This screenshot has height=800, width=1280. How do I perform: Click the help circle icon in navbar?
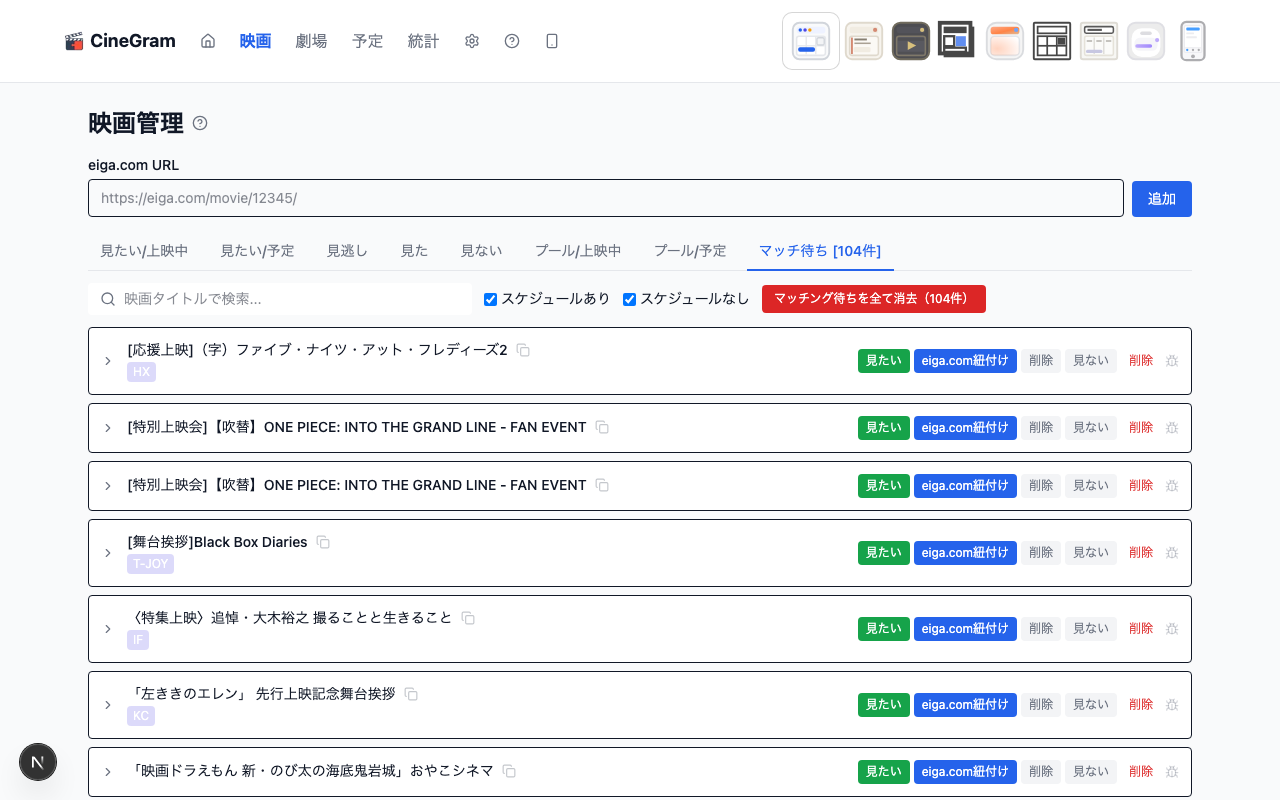[x=512, y=41]
